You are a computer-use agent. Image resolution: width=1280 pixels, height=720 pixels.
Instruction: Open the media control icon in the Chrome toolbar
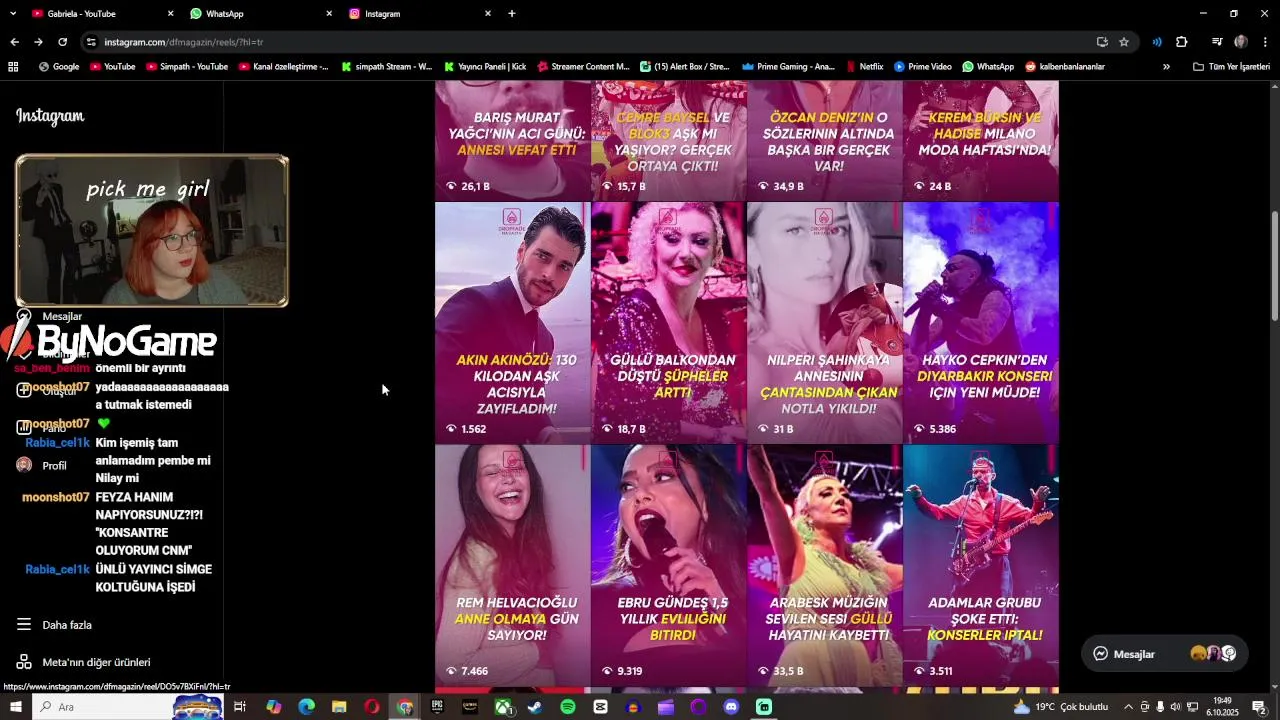click(x=1217, y=42)
